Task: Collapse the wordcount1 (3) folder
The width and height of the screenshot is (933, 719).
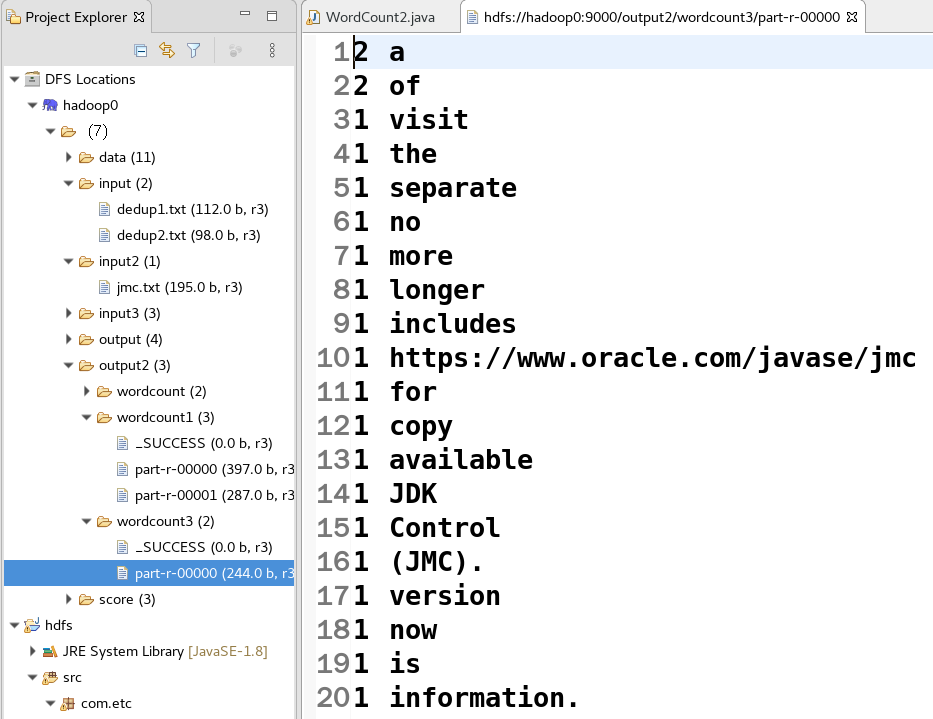Action: (86, 417)
